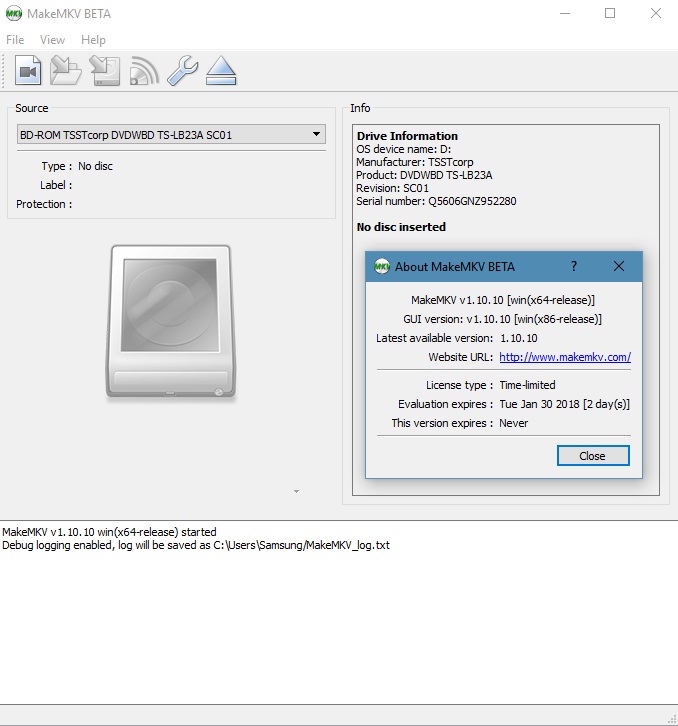Open the View menu
Screen dimensions: 678x726
pos(52,40)
